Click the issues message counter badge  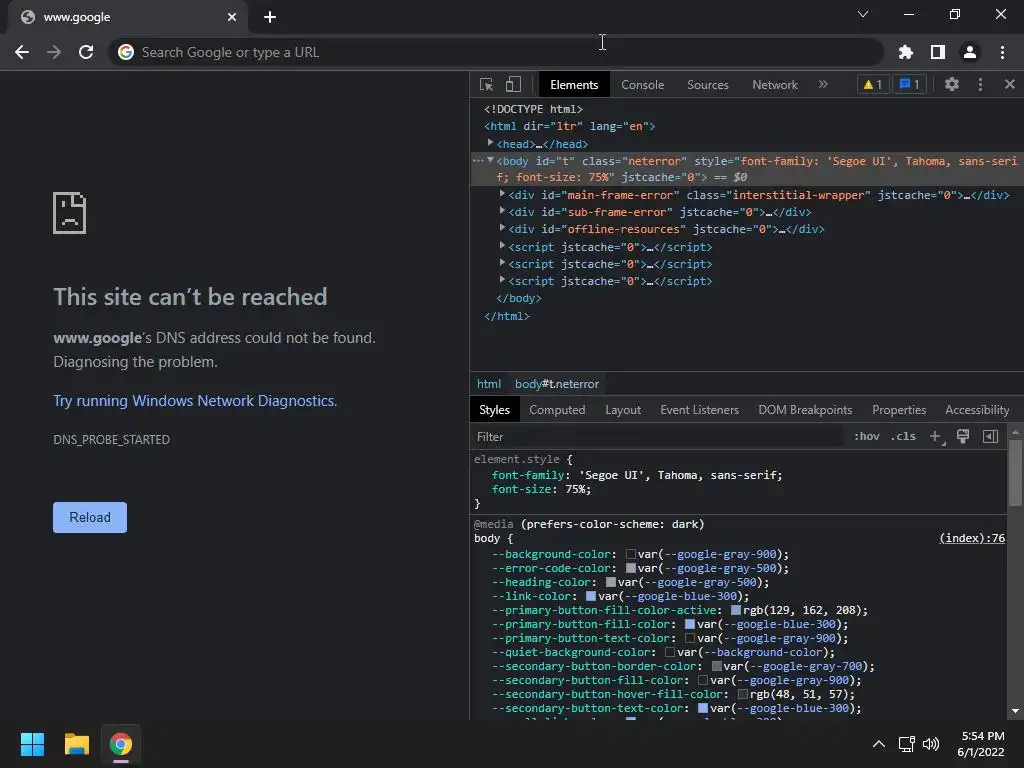[909, 84]
